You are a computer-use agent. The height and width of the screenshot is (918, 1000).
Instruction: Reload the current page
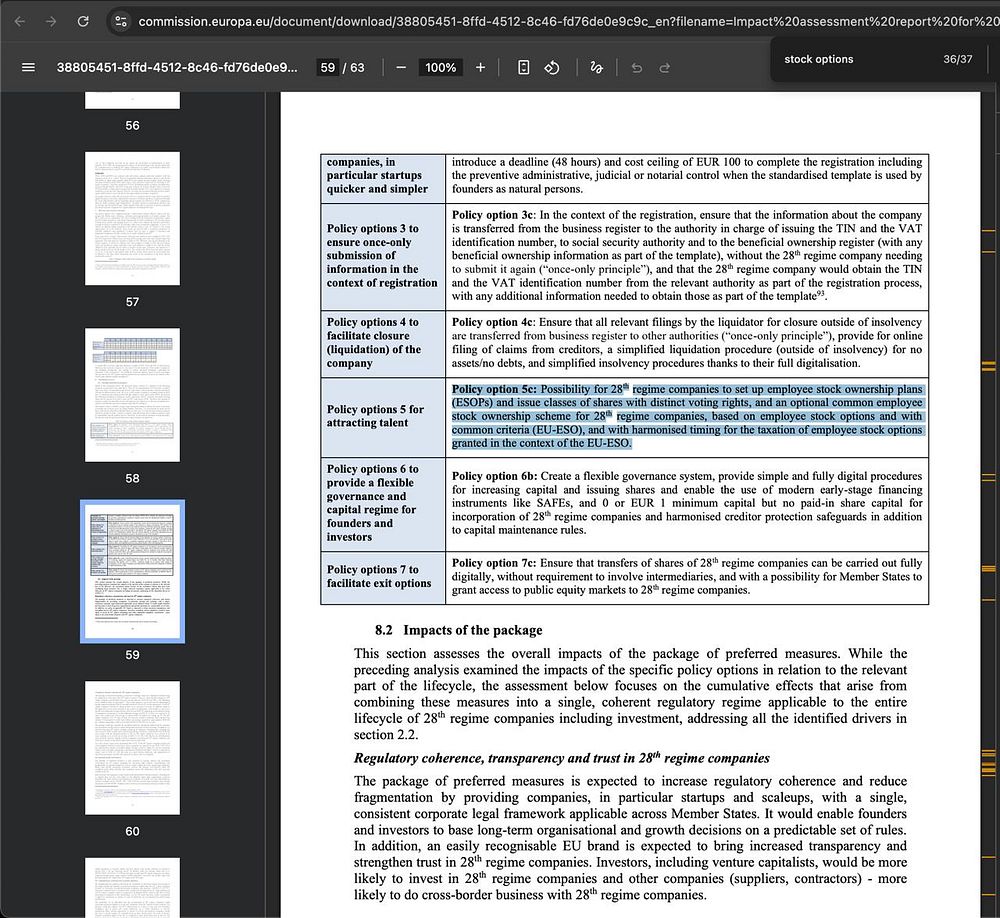coord(83,21)
